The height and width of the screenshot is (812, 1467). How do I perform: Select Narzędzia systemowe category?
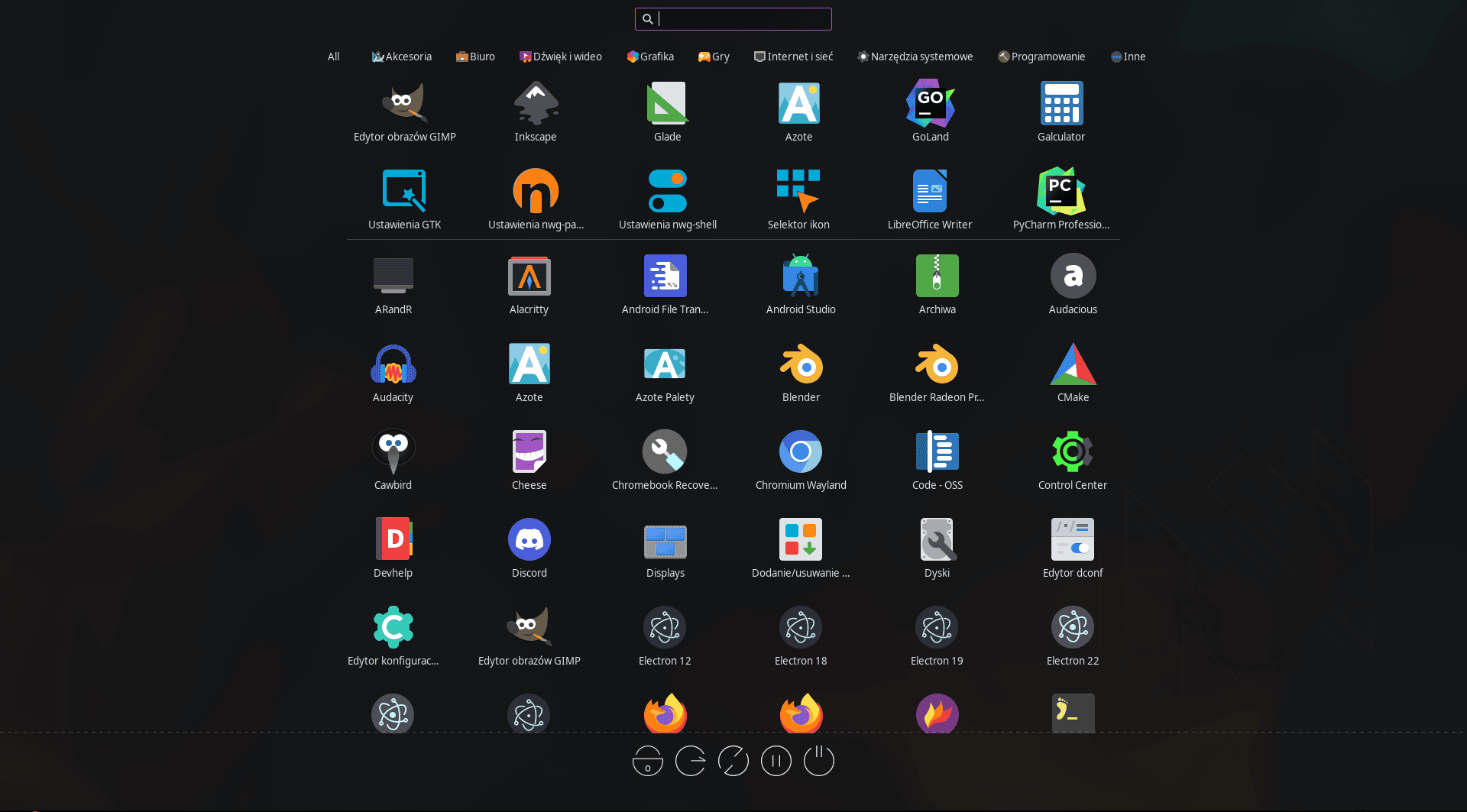915,57
